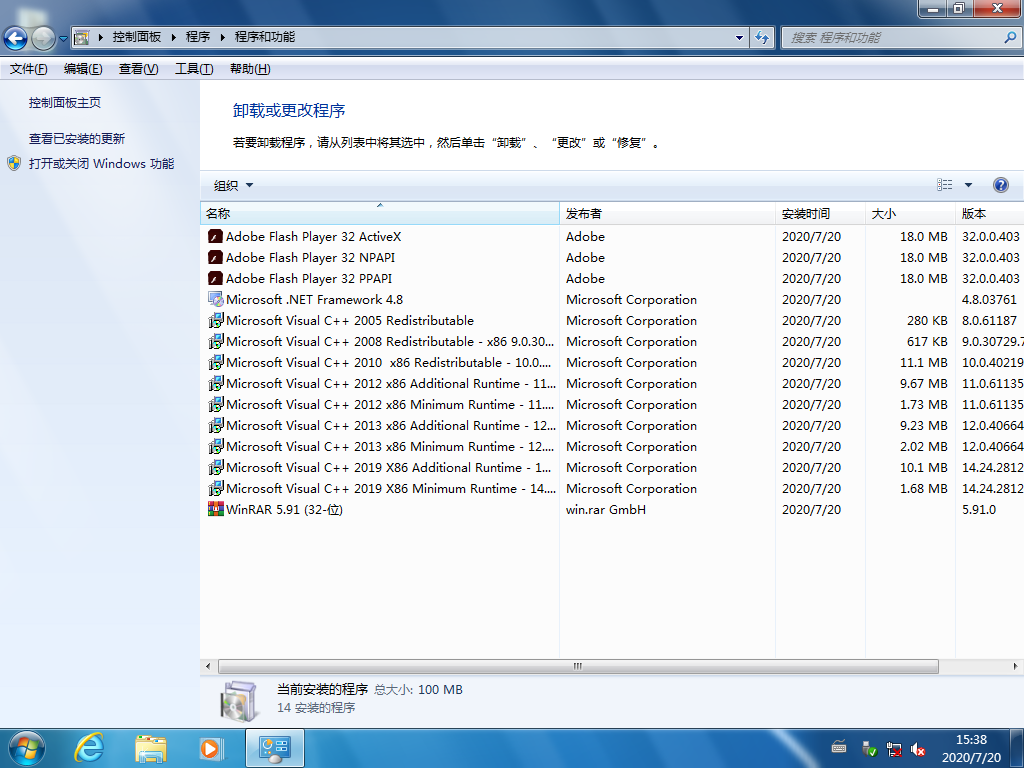Click Adobe Flash Player 32 PPAPI icon
The image size is (1024, 768).
point(216,278)
